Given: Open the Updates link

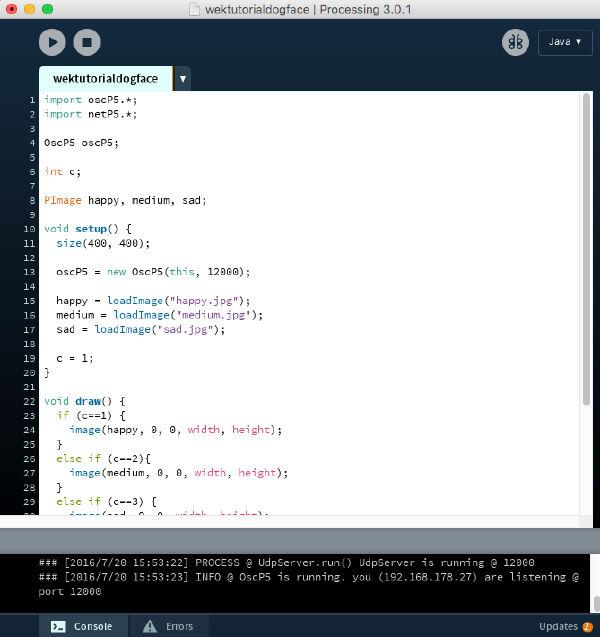Looking at the screenshot, I should tap(558, 626).
